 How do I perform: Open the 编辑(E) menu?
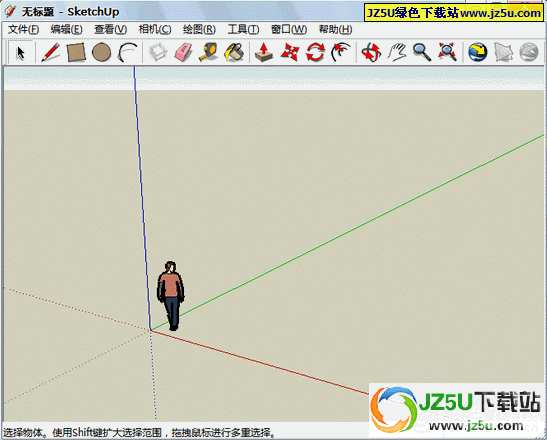point(66,29)
